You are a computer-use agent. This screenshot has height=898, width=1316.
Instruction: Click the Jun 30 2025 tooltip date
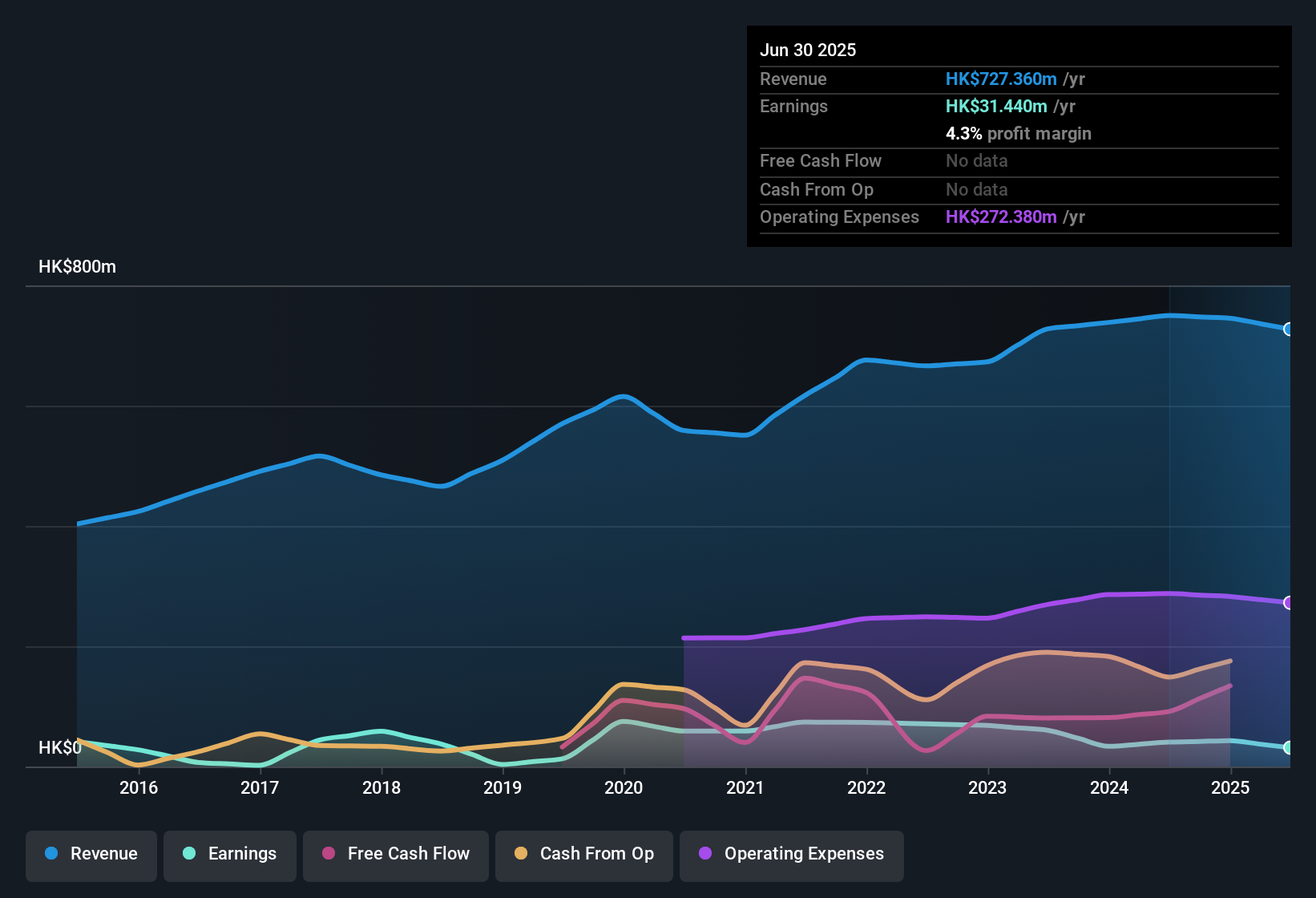(x=808, y=51)
